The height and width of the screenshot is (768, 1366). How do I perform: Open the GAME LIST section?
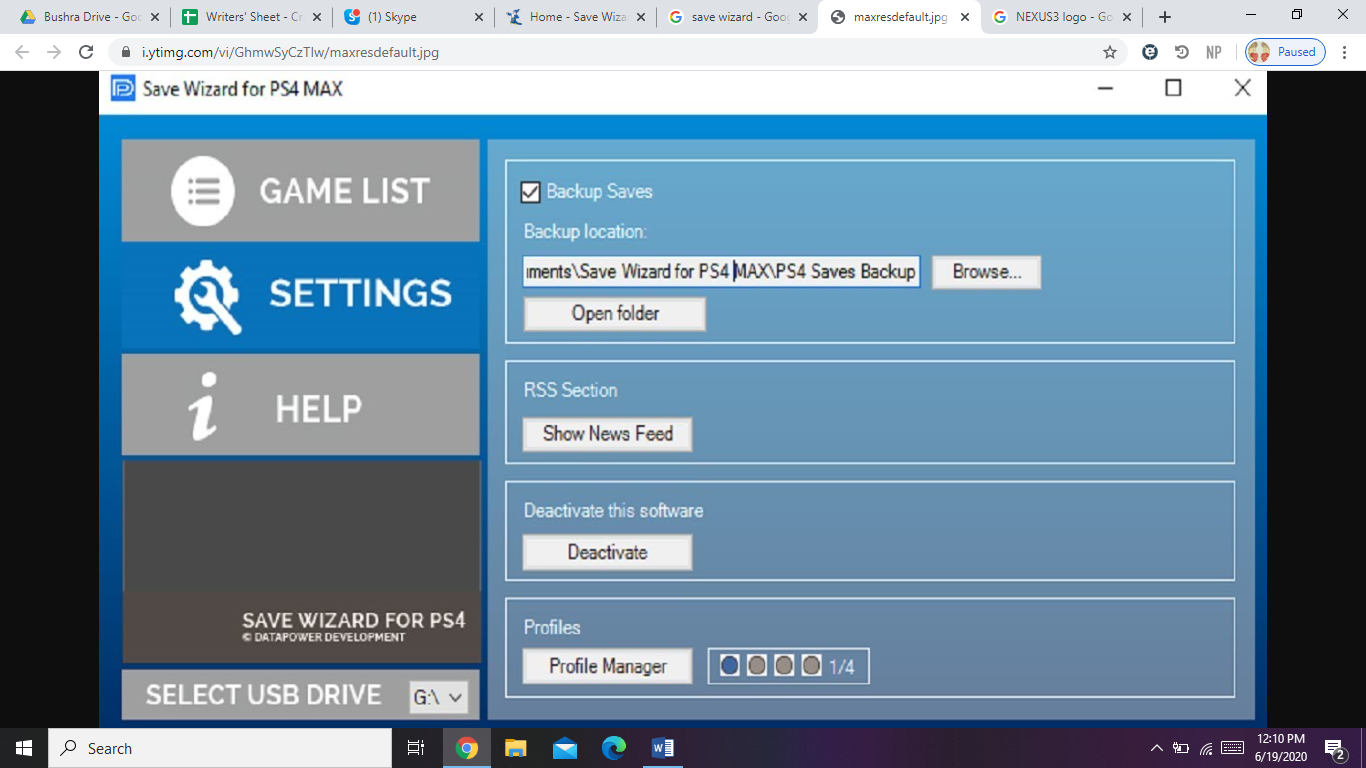coord(300,190)
